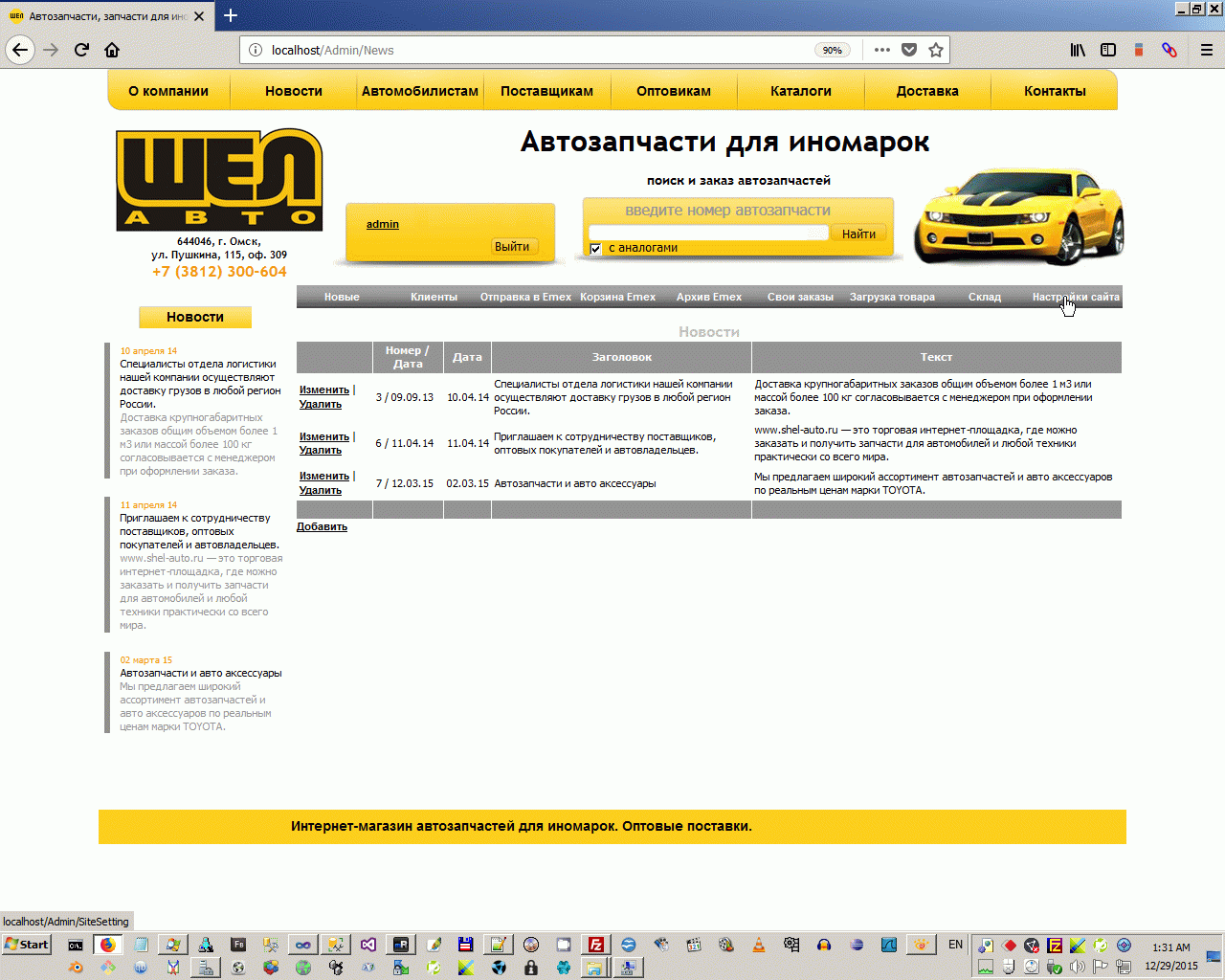Open the Каталоги menu
The image size is (1225, 980).
[801, 91]
